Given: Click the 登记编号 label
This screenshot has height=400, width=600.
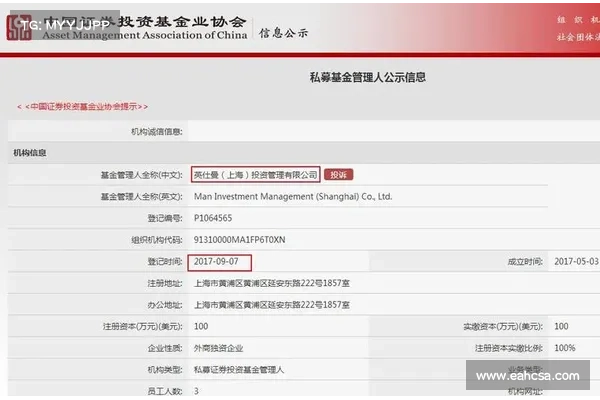Looking at the screenshot, I should pos(165,218).
